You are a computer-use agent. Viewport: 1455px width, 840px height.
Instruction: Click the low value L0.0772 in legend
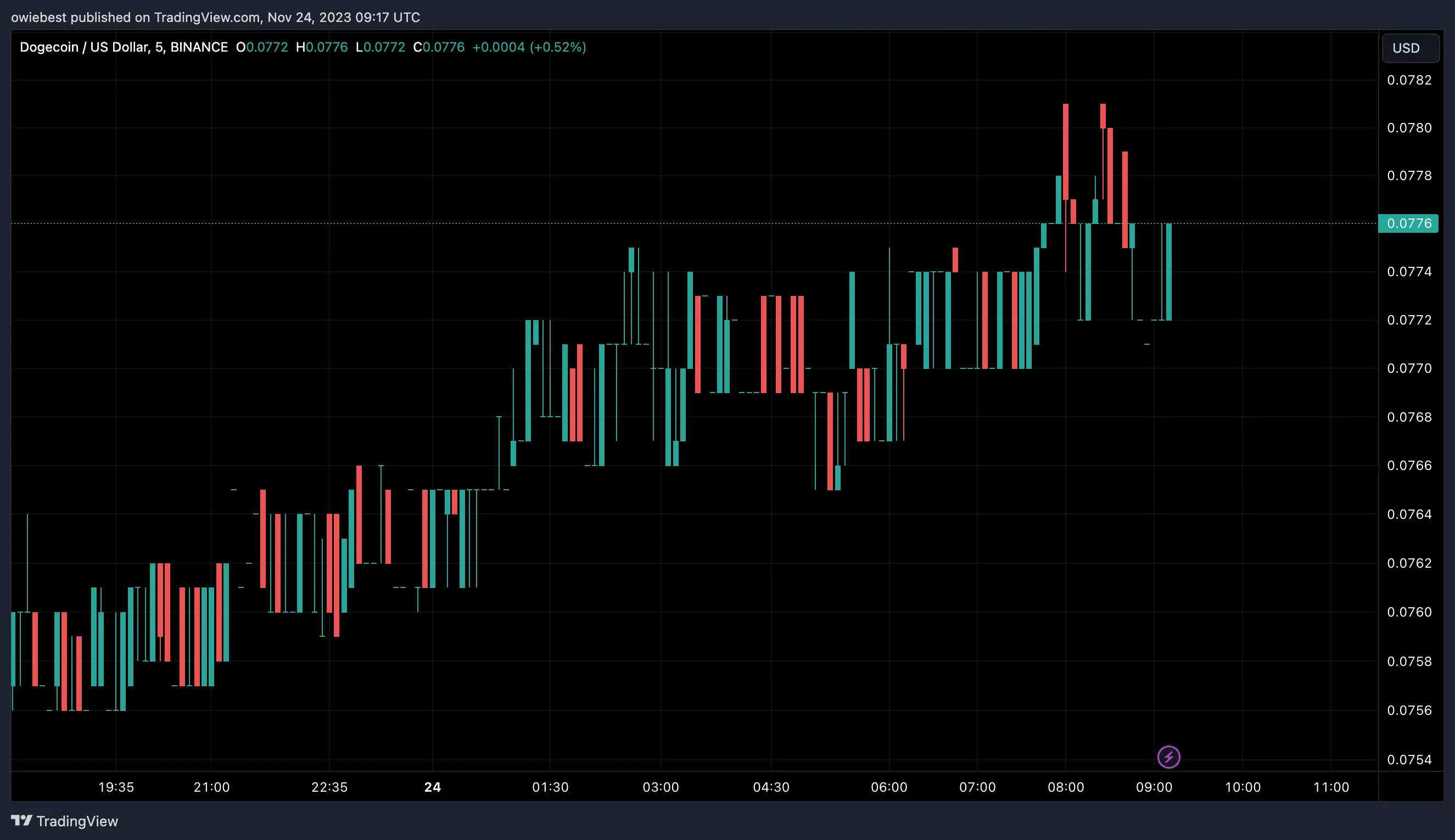tap(382, 47)
